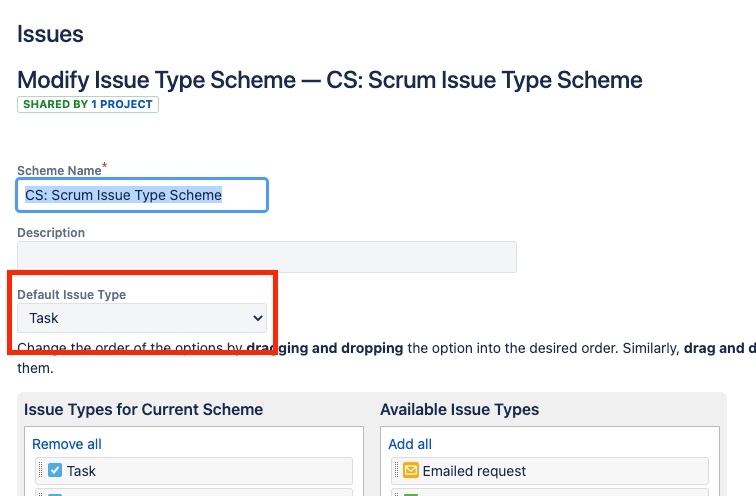Click the Remove all link

click(67, 444)
